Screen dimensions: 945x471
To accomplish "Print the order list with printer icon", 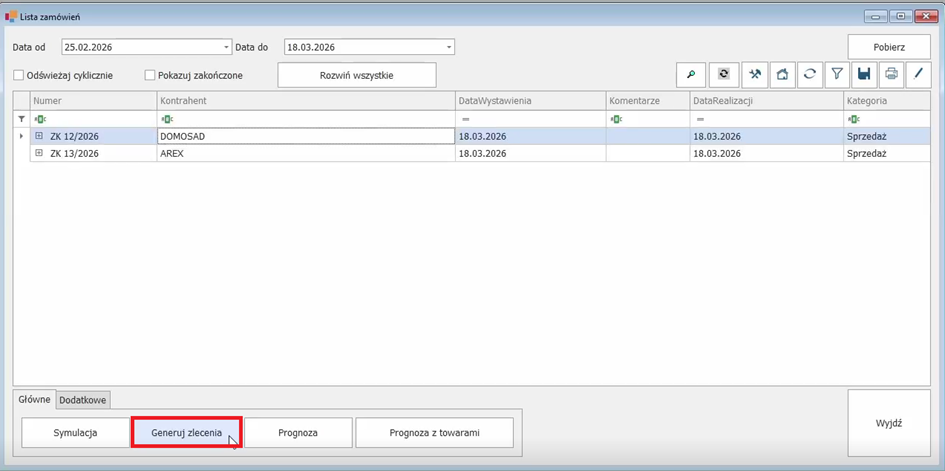I will click(x=891, y=75).
